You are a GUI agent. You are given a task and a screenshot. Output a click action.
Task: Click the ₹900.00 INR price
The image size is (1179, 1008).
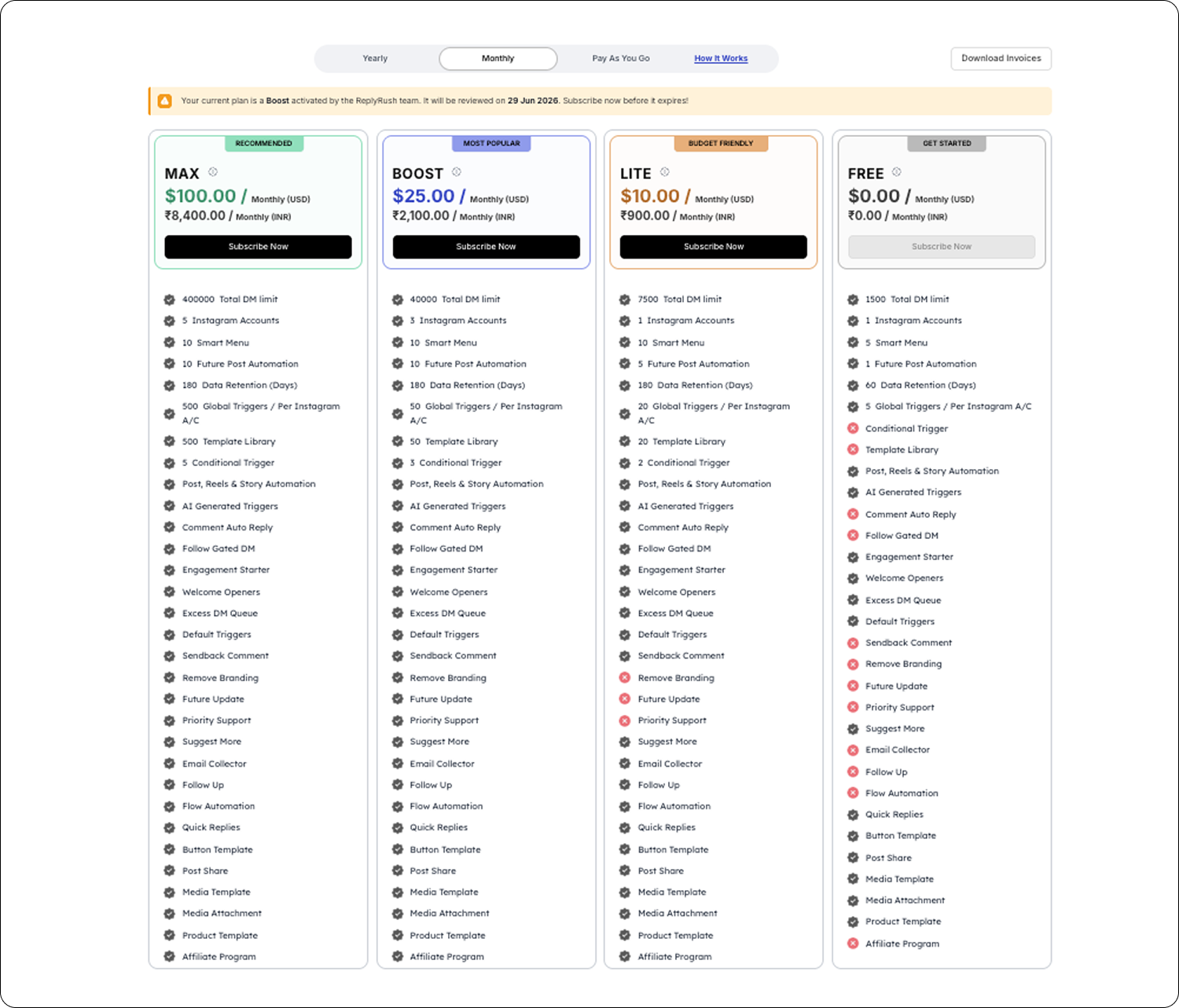[645, 215]
